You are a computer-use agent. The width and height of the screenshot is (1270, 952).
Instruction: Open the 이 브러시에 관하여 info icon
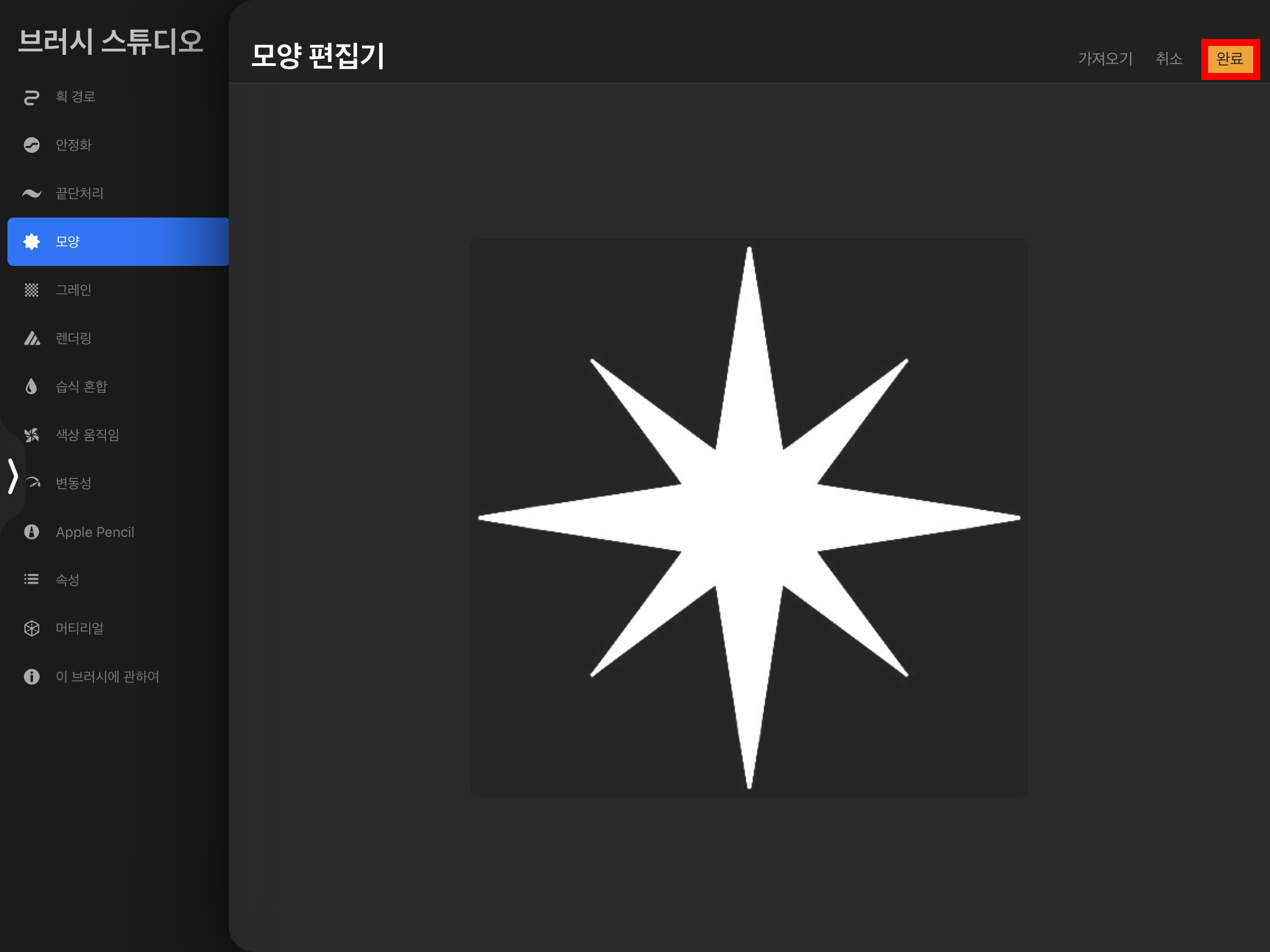[32, 676]
